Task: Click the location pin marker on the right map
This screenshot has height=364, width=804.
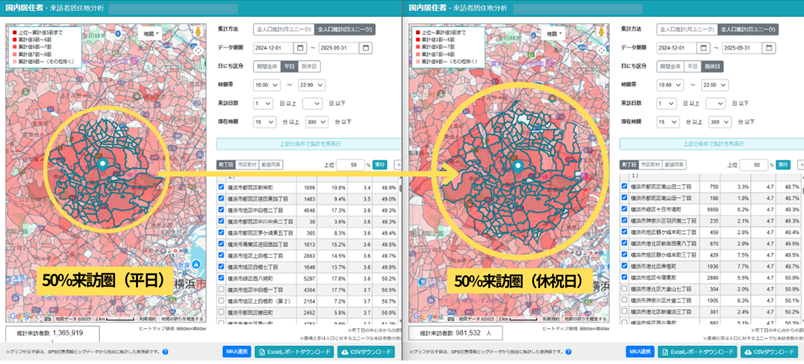Action: tap(518, 166)
